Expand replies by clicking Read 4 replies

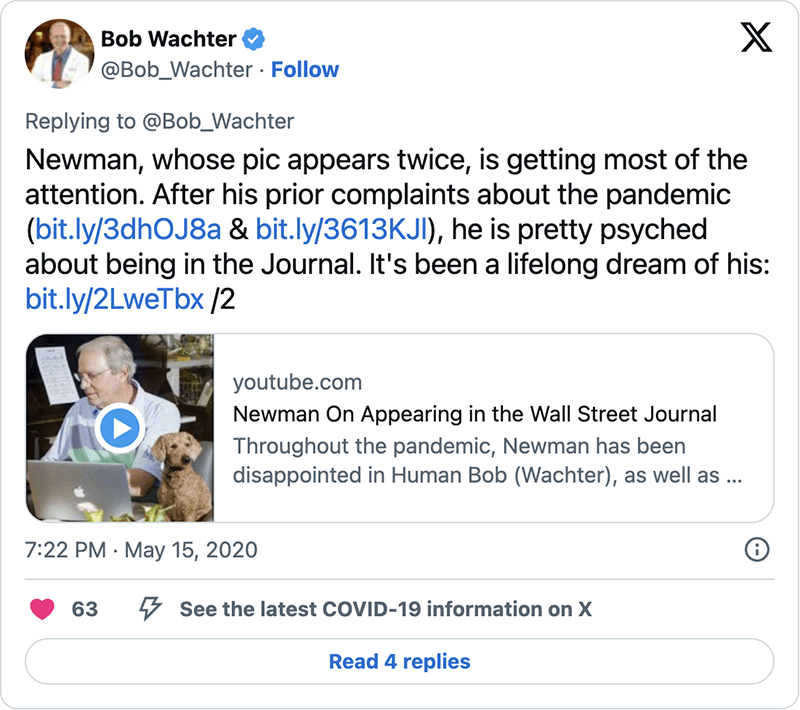[399, 661]
